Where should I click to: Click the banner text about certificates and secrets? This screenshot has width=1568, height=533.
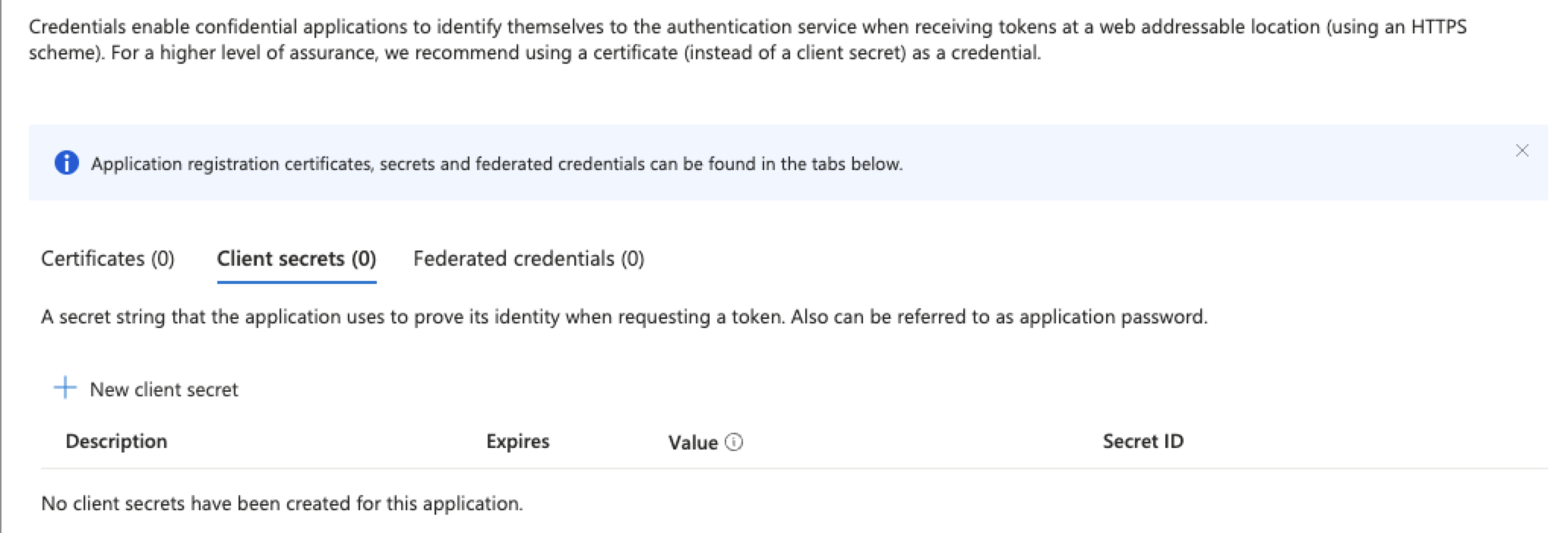coord(497,164)
